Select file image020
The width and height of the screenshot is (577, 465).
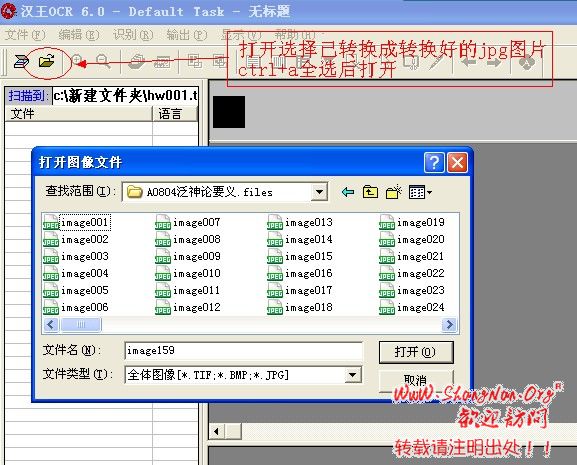pyautogui.click(x=412, y=239)
